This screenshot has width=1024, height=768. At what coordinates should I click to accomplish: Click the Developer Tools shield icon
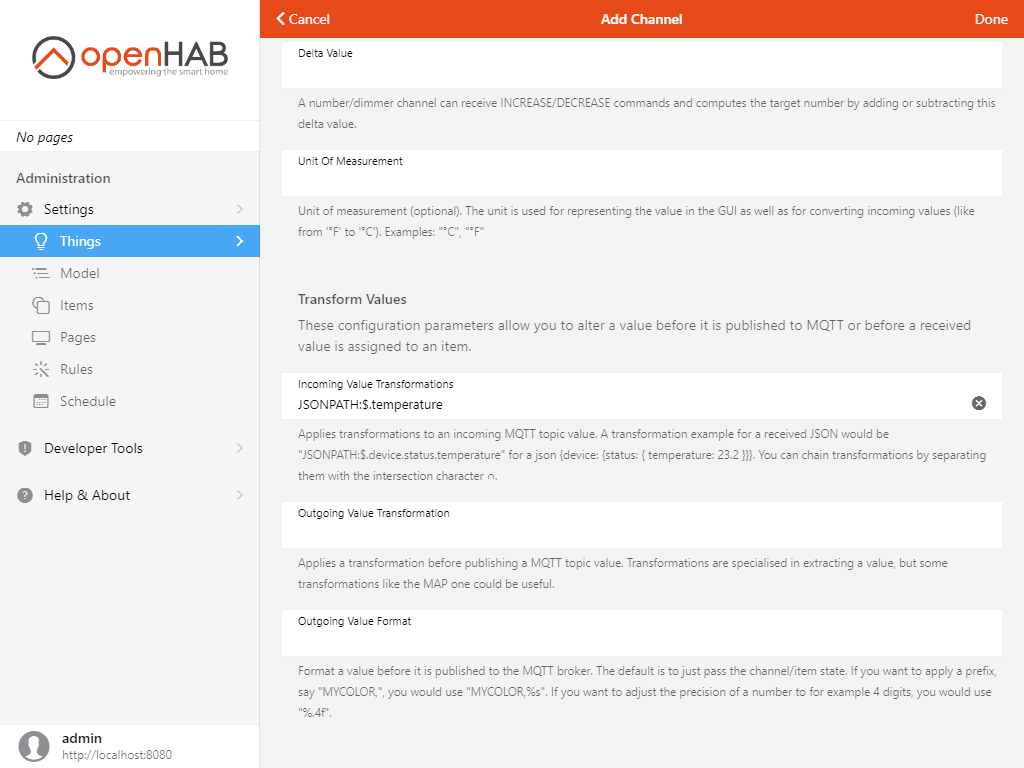25,448
